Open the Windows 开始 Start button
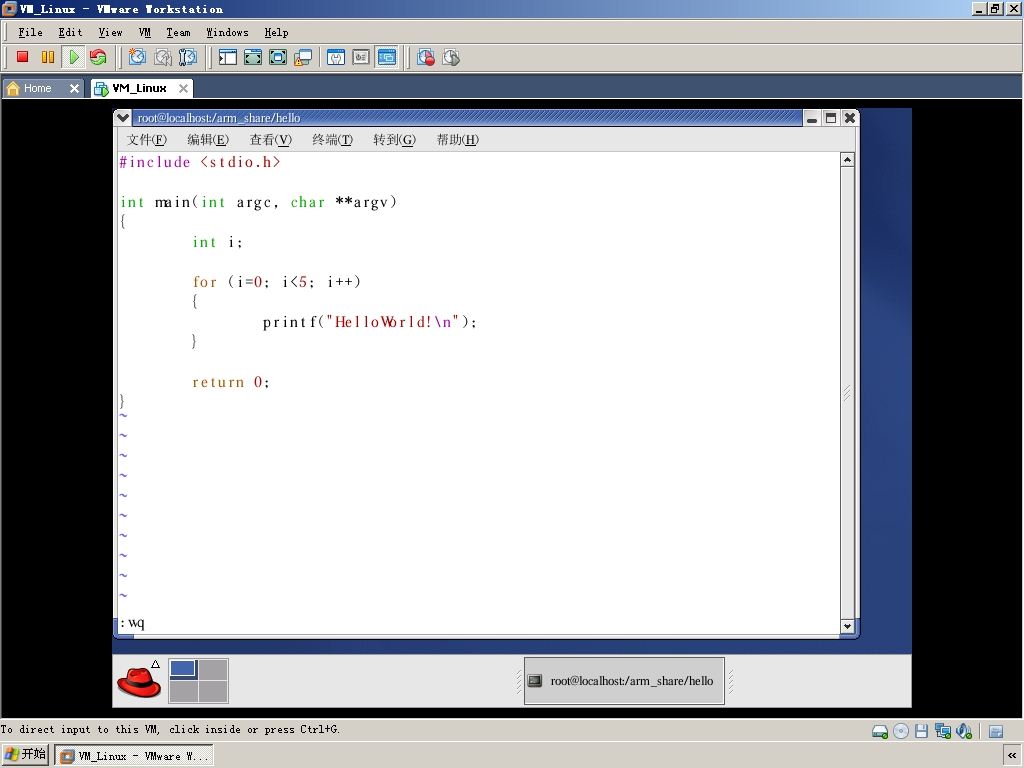The width and height of the screenshot is (1024, 768). point(25,755)
